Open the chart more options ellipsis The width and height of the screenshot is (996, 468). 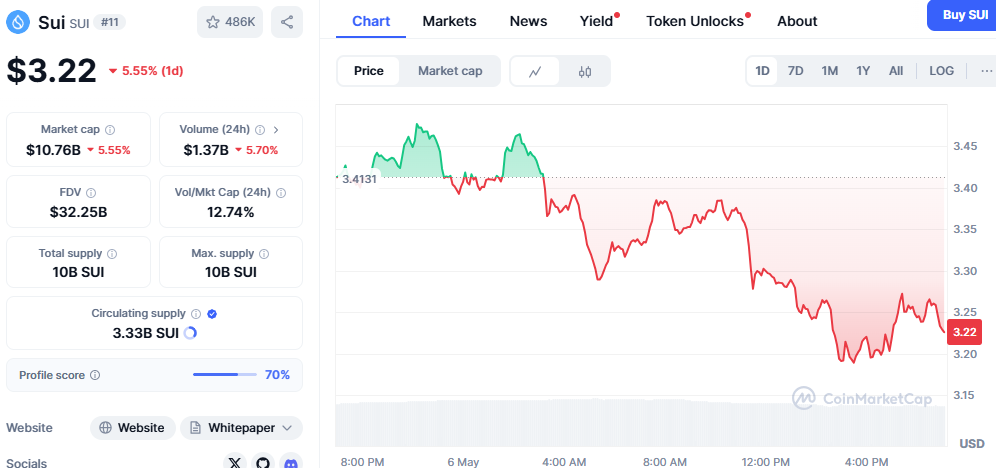(986, 71)
